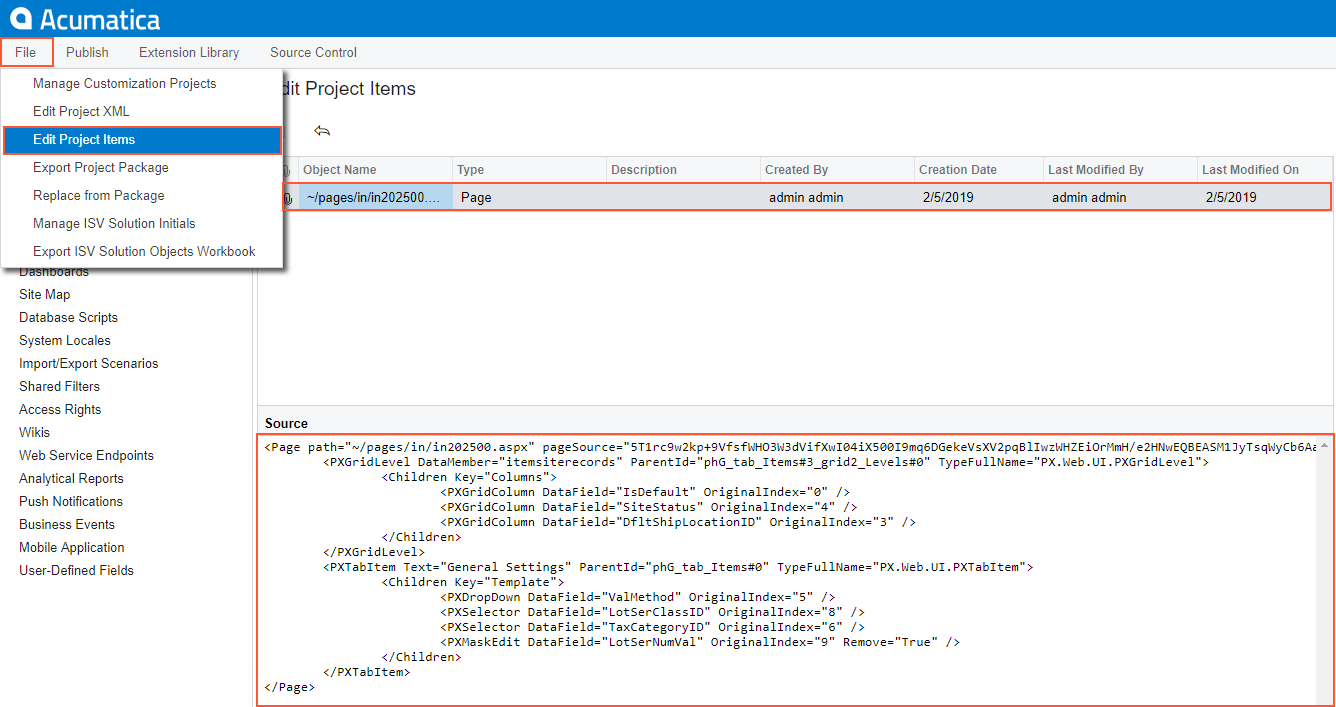Screen dimensions: 1336x707
Task: Click the attachment icon in the page row
Action: click(288, 198)
